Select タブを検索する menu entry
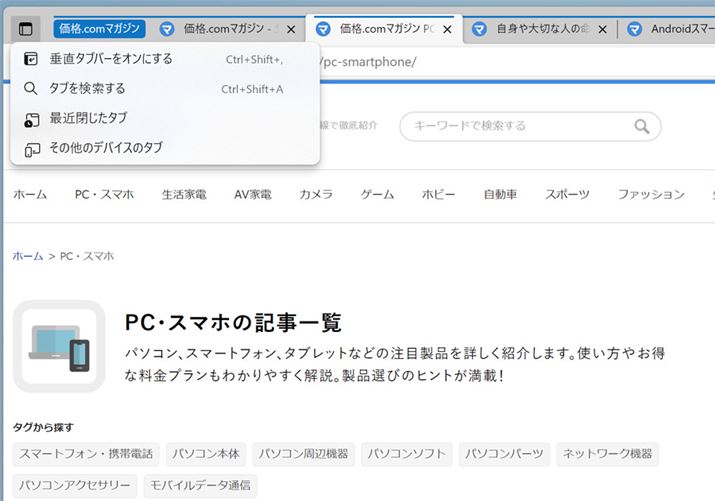This screenshot has width=715, height=501. [88, 89]
